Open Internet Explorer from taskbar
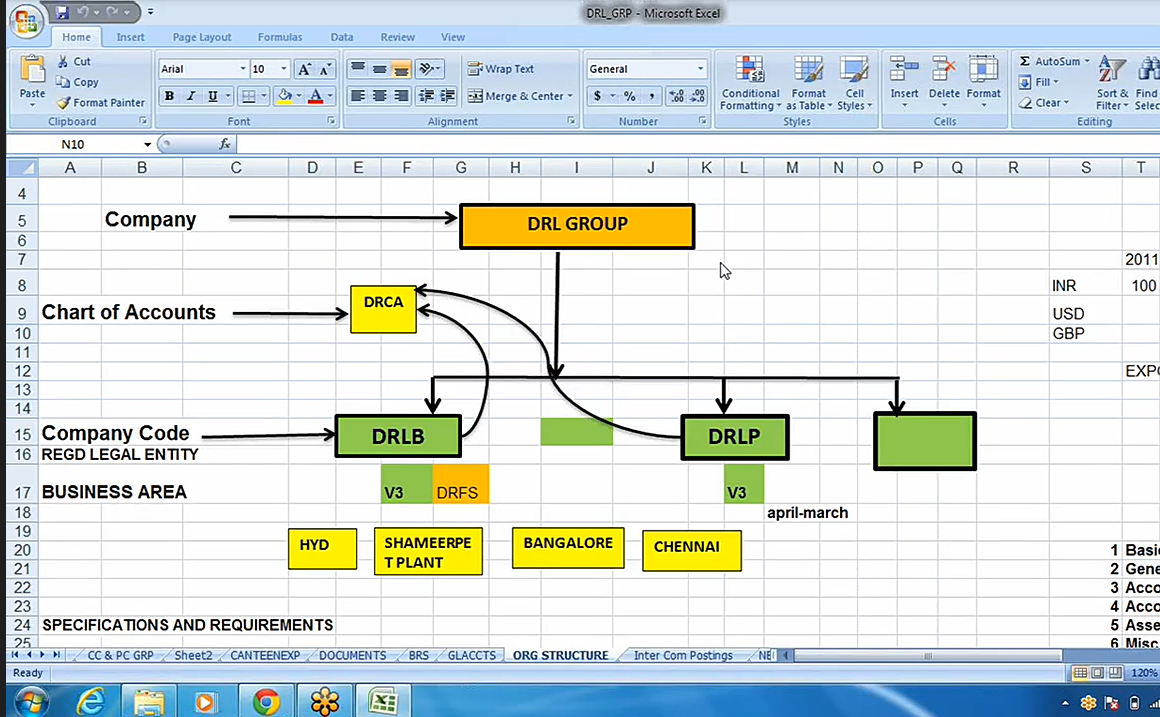Viewport: 1160px width, 717px height. (90, 701)
